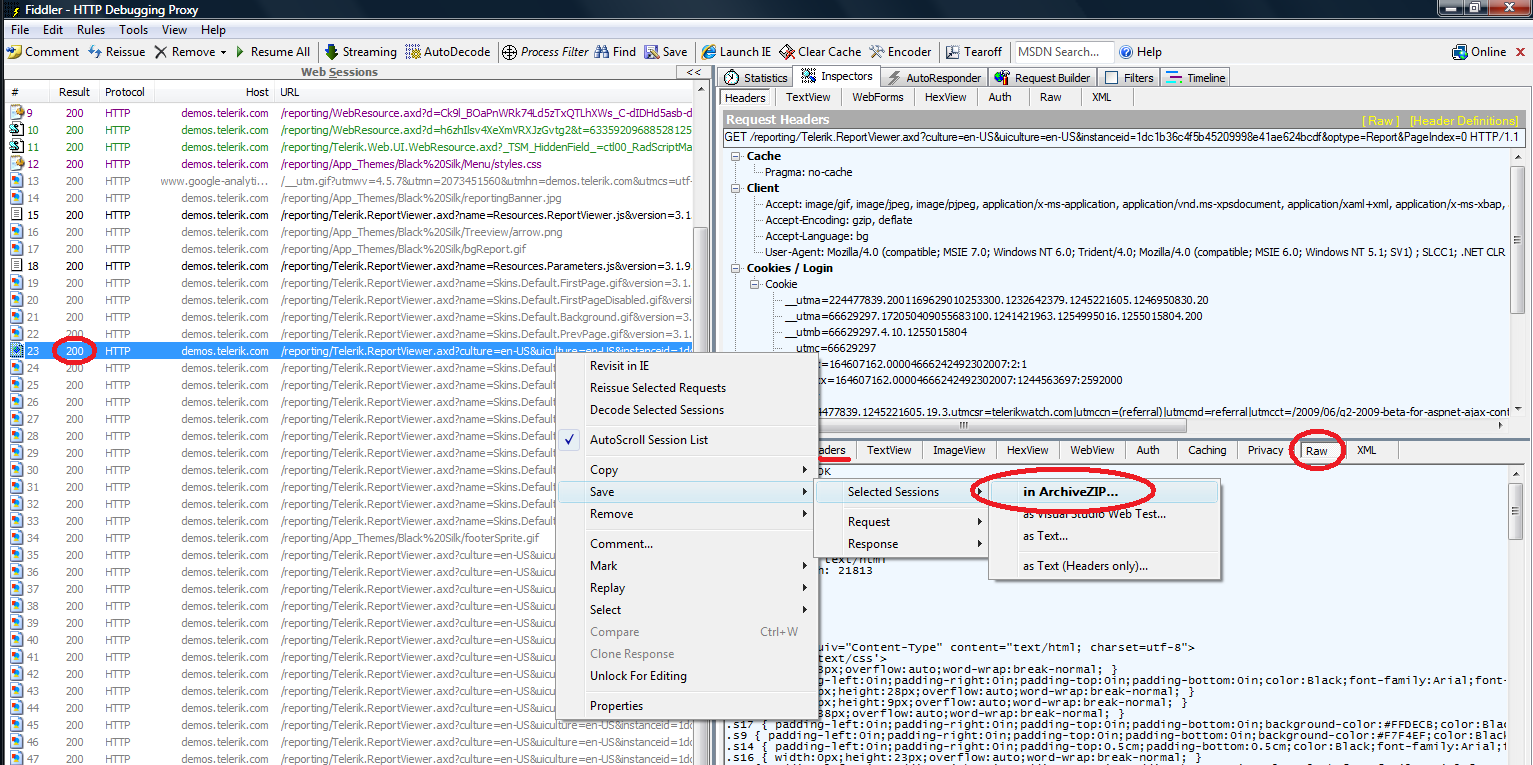Image resolution: width=1533 pixels, height=765 pixels.
Task: Collapse the Client header group
Action: click(737, 188)
